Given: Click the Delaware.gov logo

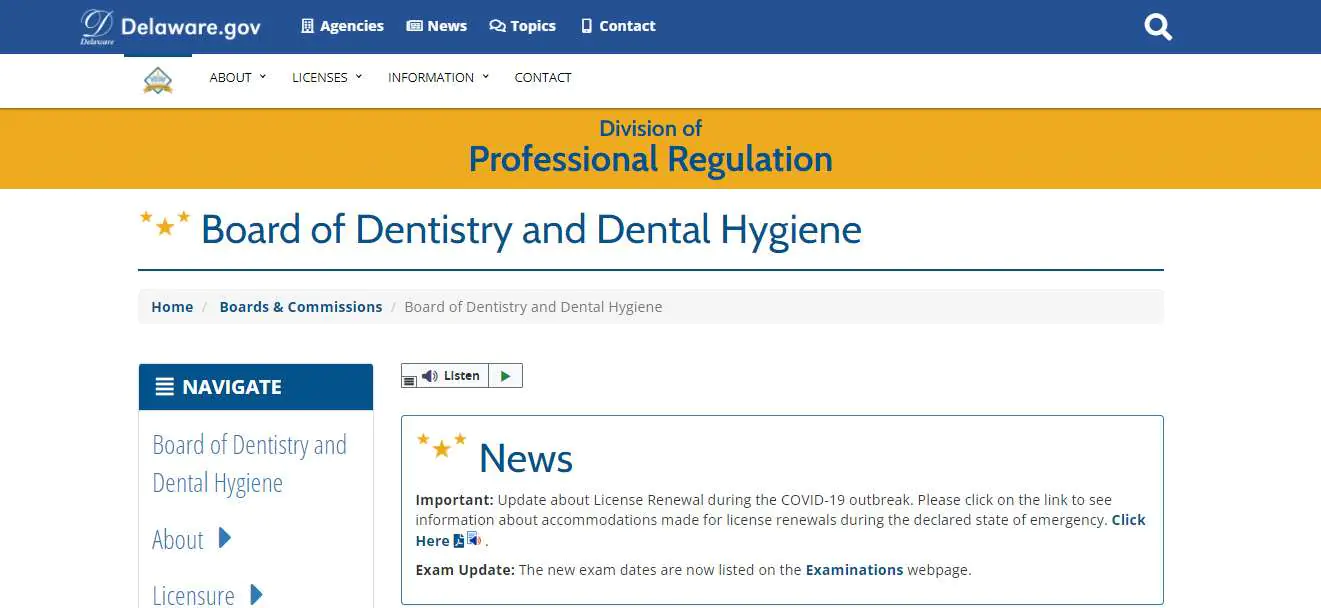Looking at the screenshot, I should [170, 26].
